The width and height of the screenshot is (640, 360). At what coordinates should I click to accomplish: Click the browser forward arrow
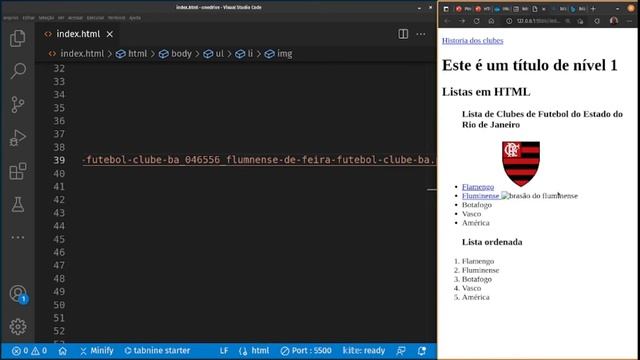click(x=462, y=21)
